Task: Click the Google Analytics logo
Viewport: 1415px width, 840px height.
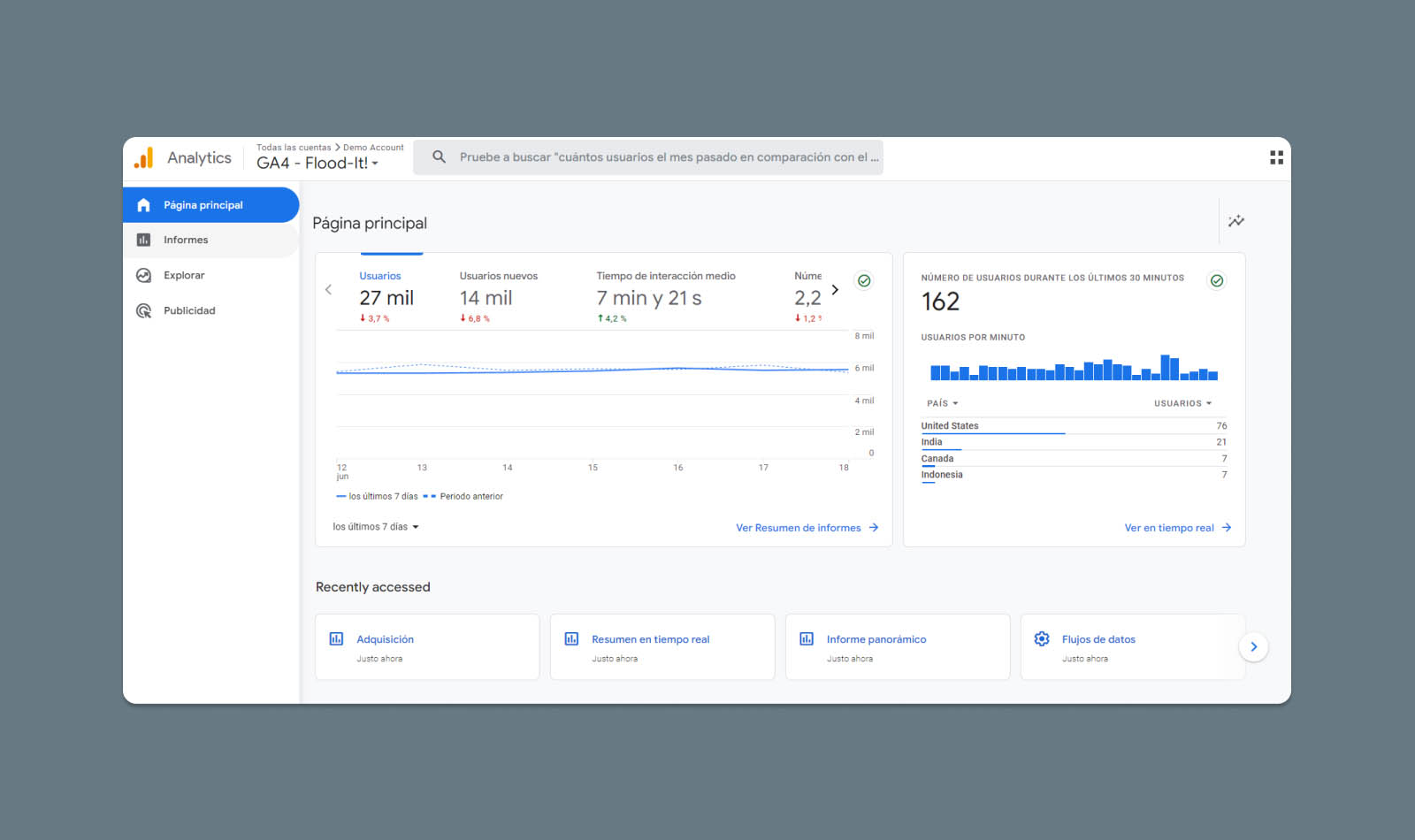Action: pyautogui.click(x=144, y=157)
